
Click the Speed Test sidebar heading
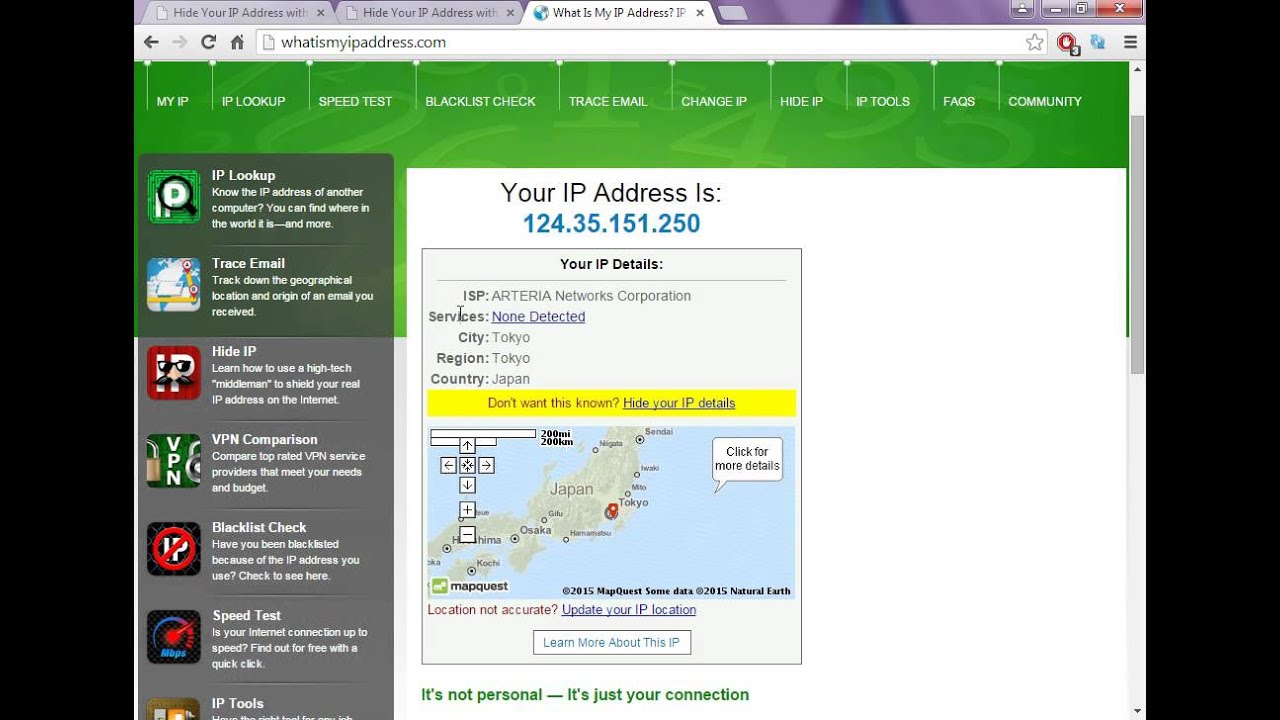[x=246, y=615]
